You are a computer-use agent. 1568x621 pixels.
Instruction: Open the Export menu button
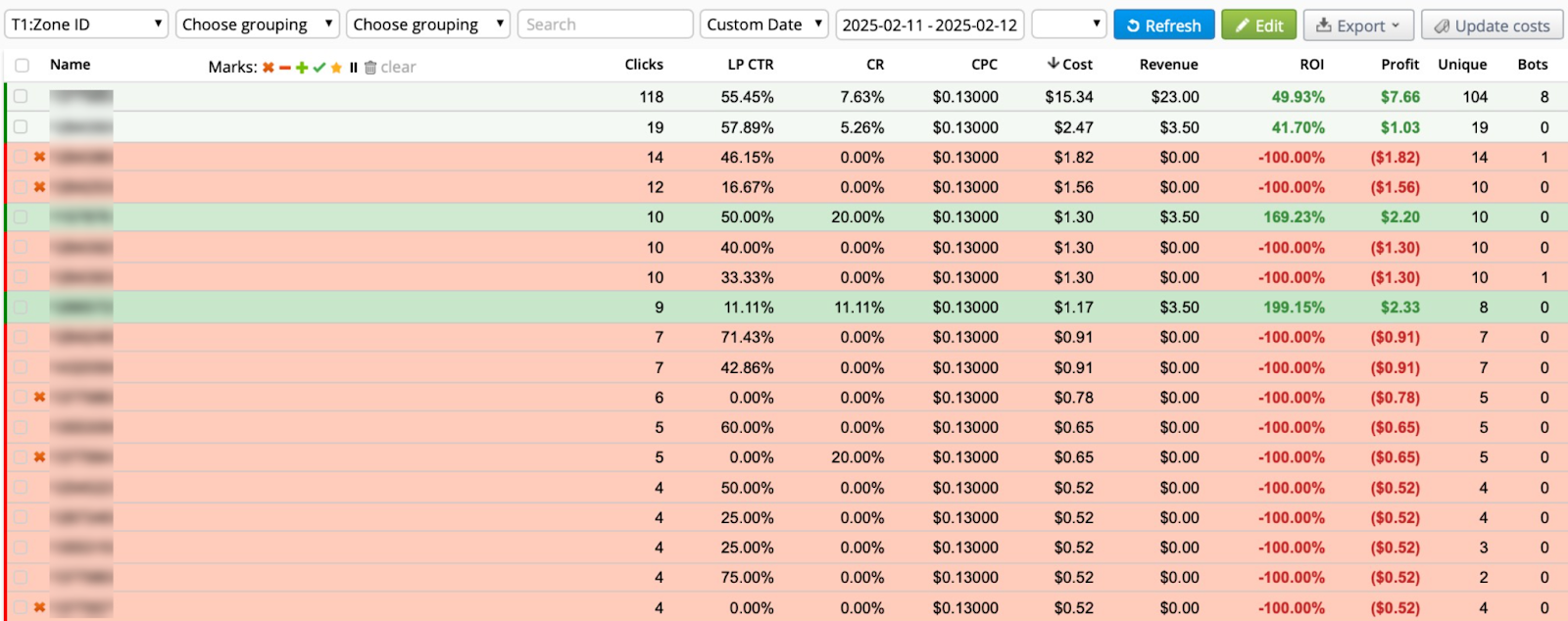point(1357,25)
